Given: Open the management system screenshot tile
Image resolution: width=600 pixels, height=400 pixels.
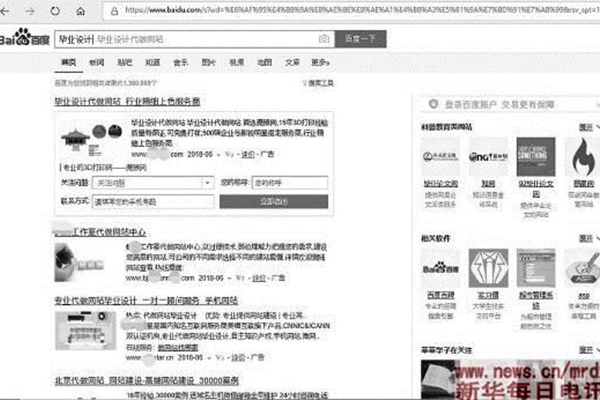Looking at the screenshot, I should tap(536, 268).
